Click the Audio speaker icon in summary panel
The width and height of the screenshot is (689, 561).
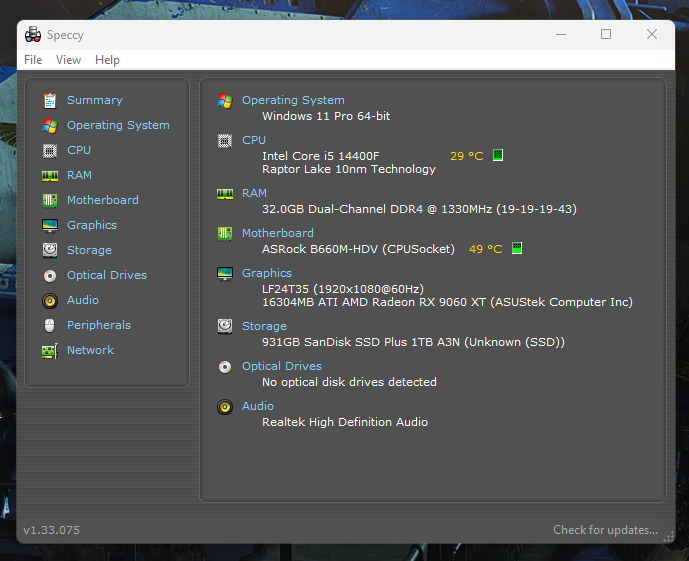(225, 406)
